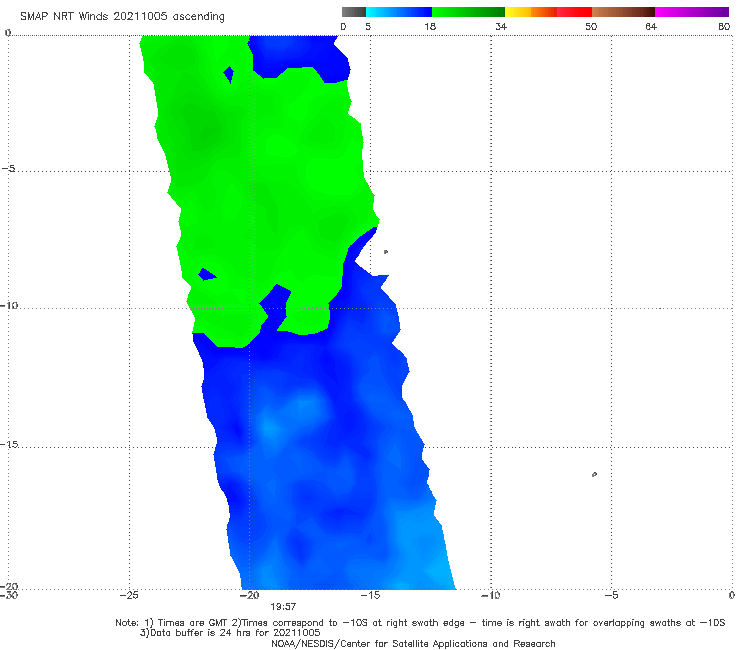The height and width of the screenshot is (650, 740).
Task: Click the color bar label '50'
Action: click(591, 27)
